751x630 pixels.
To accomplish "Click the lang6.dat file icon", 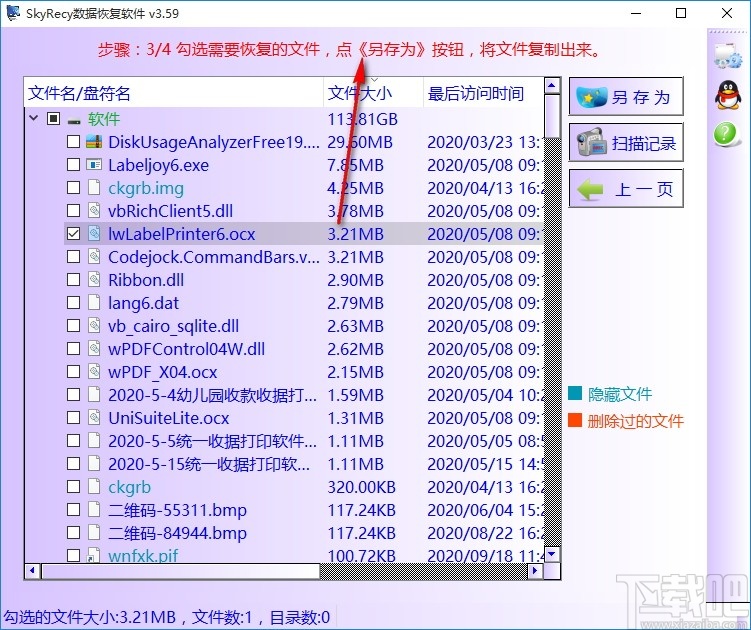I will (x=94, y=303).
